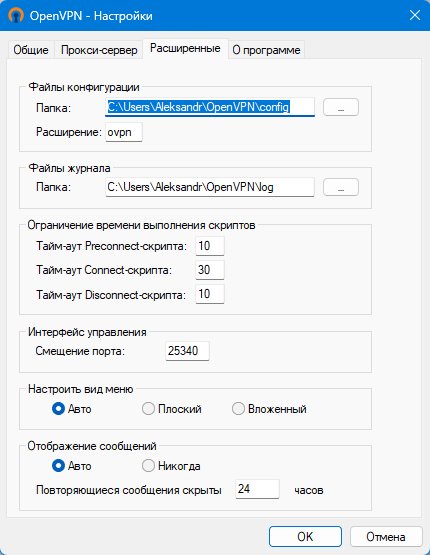Open the Прокси-сервер tab
Screen dimensions: 430x555
[x=99, y=50]
